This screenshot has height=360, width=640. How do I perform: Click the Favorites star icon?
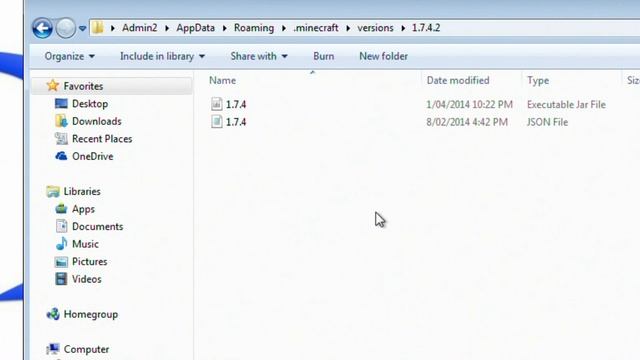53,85
